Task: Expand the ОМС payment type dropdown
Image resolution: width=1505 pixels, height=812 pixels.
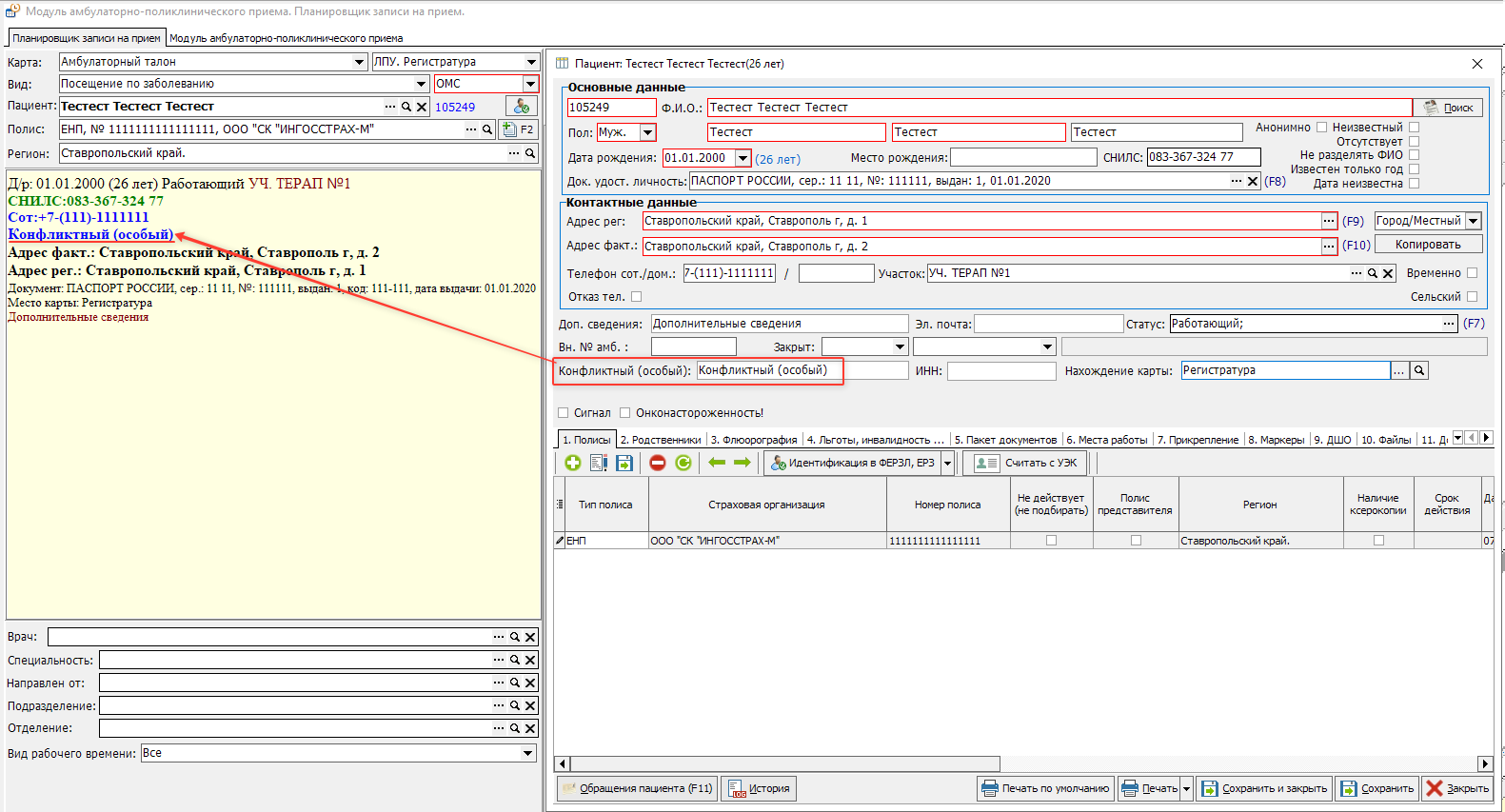Action: click(x=530, y=84)
